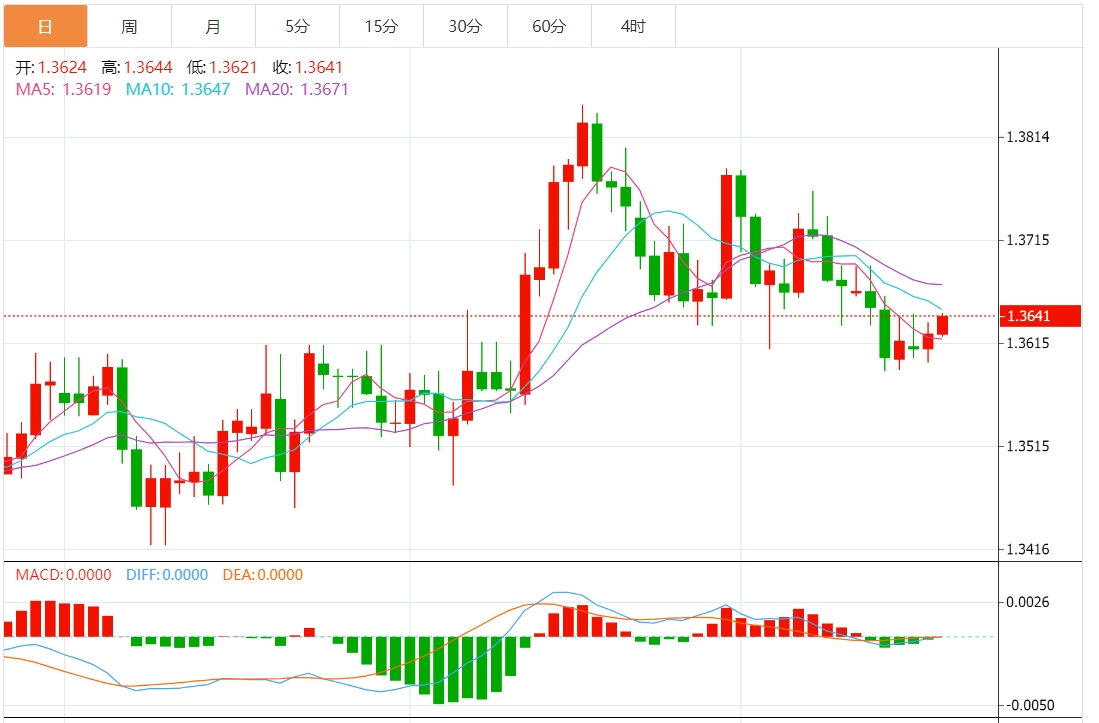The width and height of the screenshot is (1099, 723).
Task: Click the closing price 收:1.3641 value
Action: tap(308, 67)
